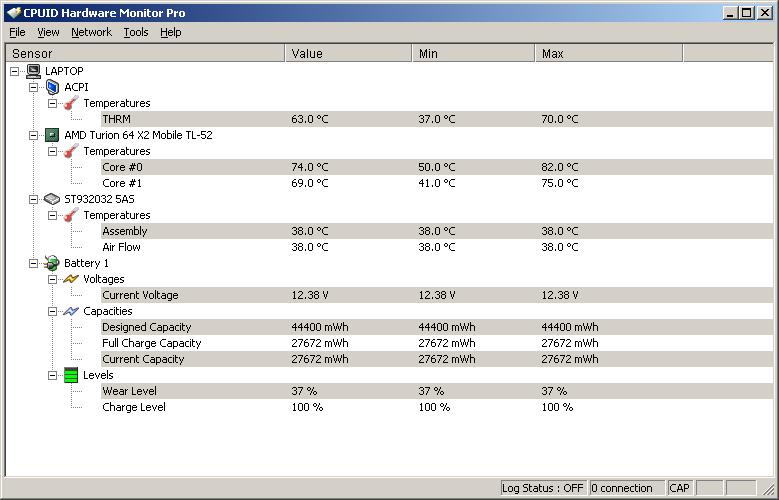
Task: Click the thermometer icon under ACPI
Action: click(71, 103)
